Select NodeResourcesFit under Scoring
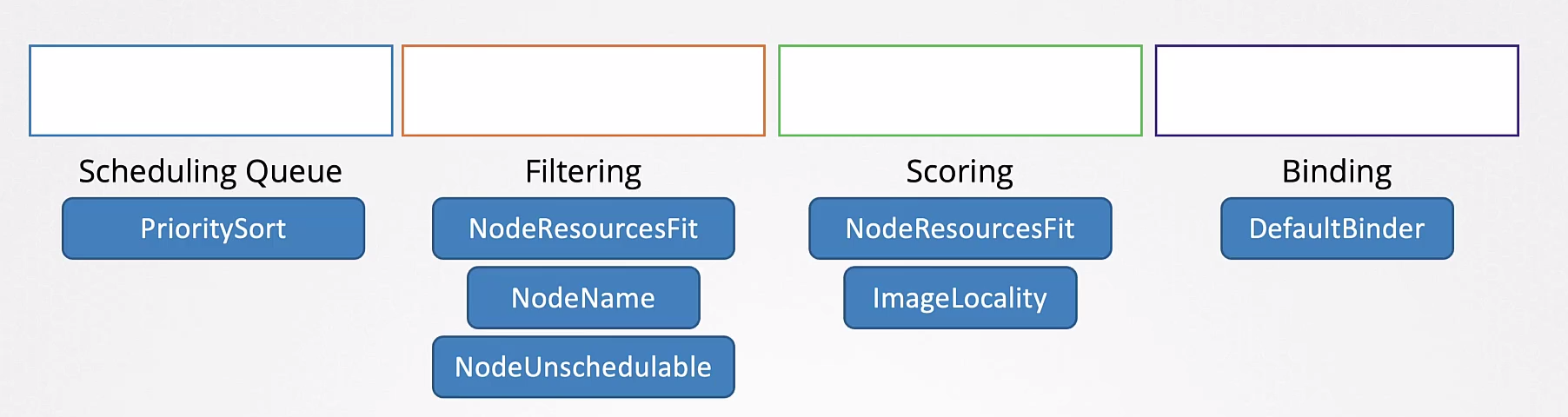This screenshot has height=417, width=1568. click(x=960, y=228)
